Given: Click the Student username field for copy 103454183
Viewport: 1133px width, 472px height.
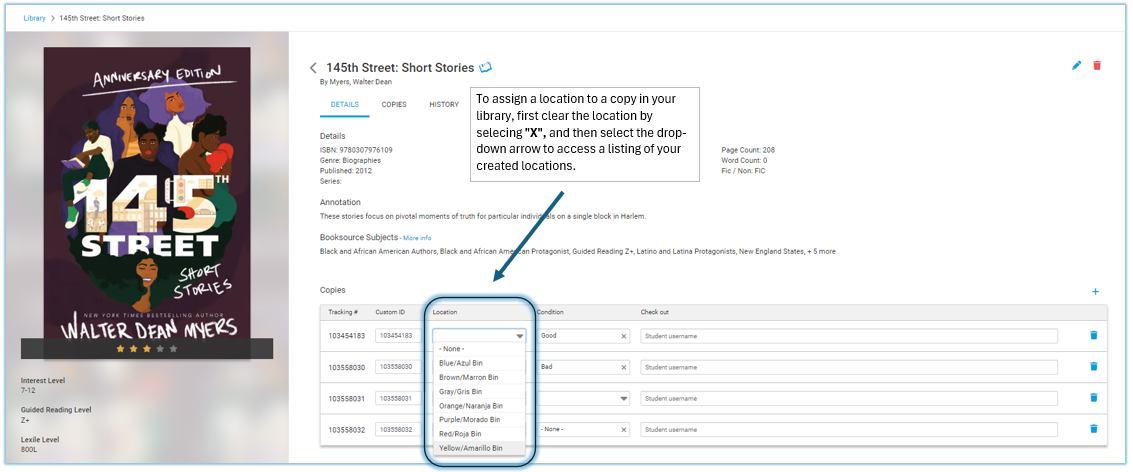Looking at the screenshot, I should point(849,336).
